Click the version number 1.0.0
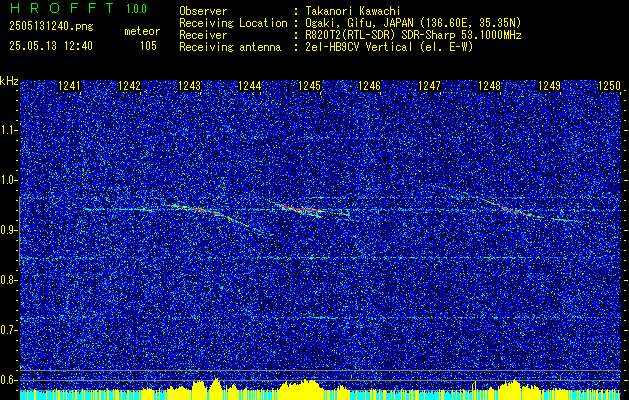 pyautogui.click(x=136, y=9)
